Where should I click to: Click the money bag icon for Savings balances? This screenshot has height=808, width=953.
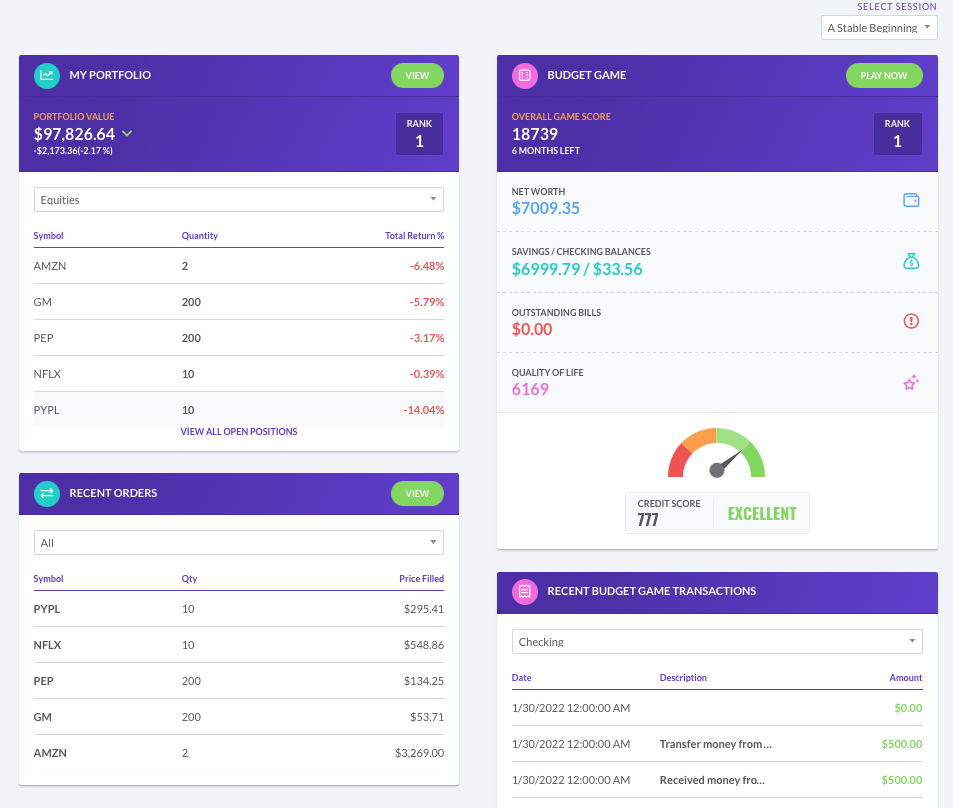(x=910, y=261)
